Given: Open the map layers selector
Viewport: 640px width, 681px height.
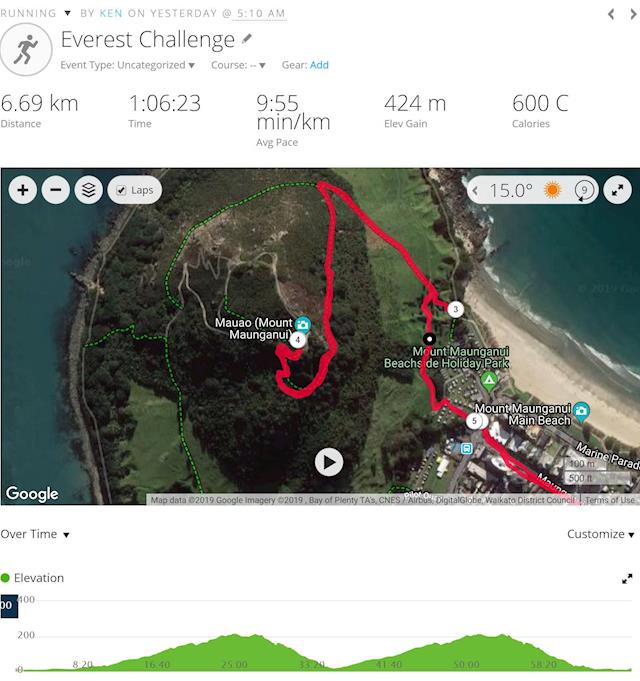Looking at the screenshot, I should (89, 190).
